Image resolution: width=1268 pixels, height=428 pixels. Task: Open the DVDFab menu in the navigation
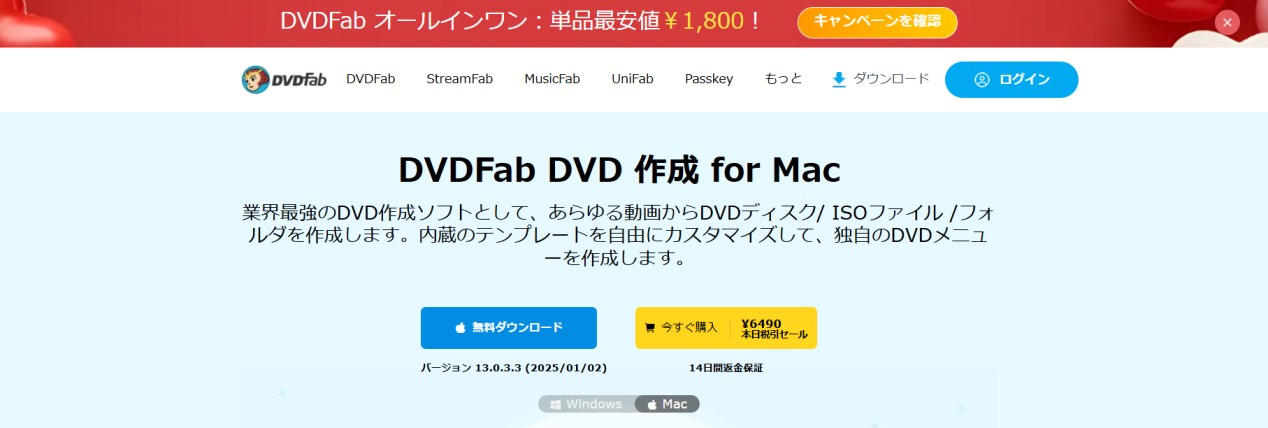[x=370, y=79]
